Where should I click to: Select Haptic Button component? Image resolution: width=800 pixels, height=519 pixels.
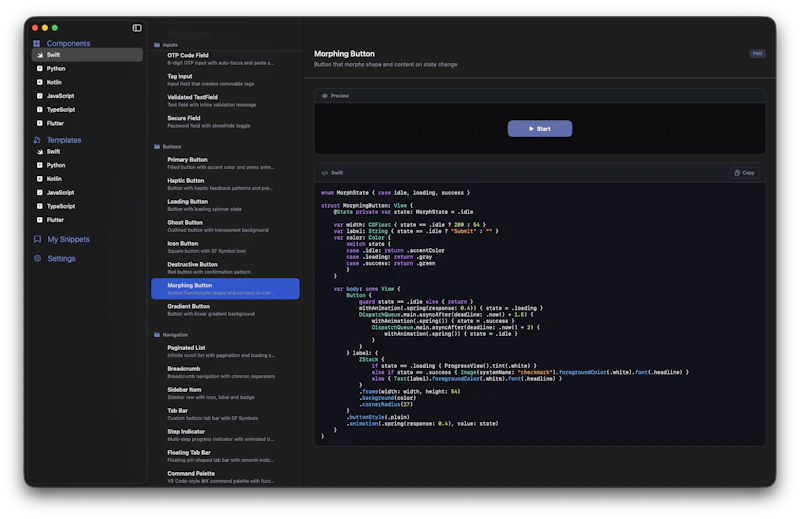click(226, 184)
